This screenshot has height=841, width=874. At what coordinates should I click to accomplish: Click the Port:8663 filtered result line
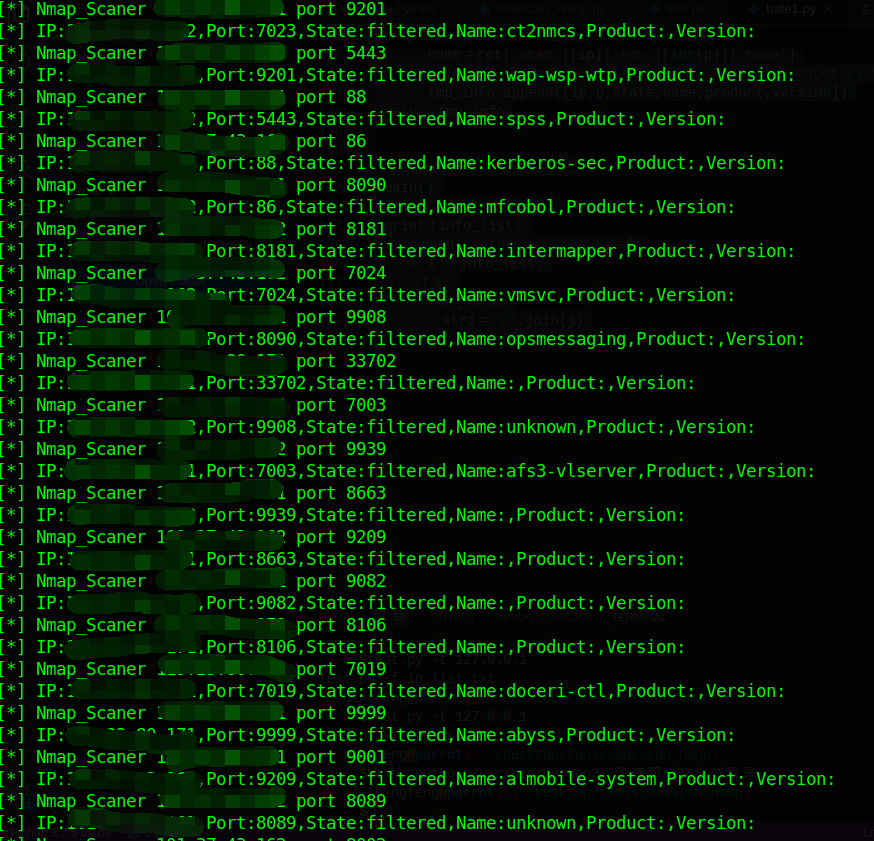pyautogui.click(x=342, y=560)
